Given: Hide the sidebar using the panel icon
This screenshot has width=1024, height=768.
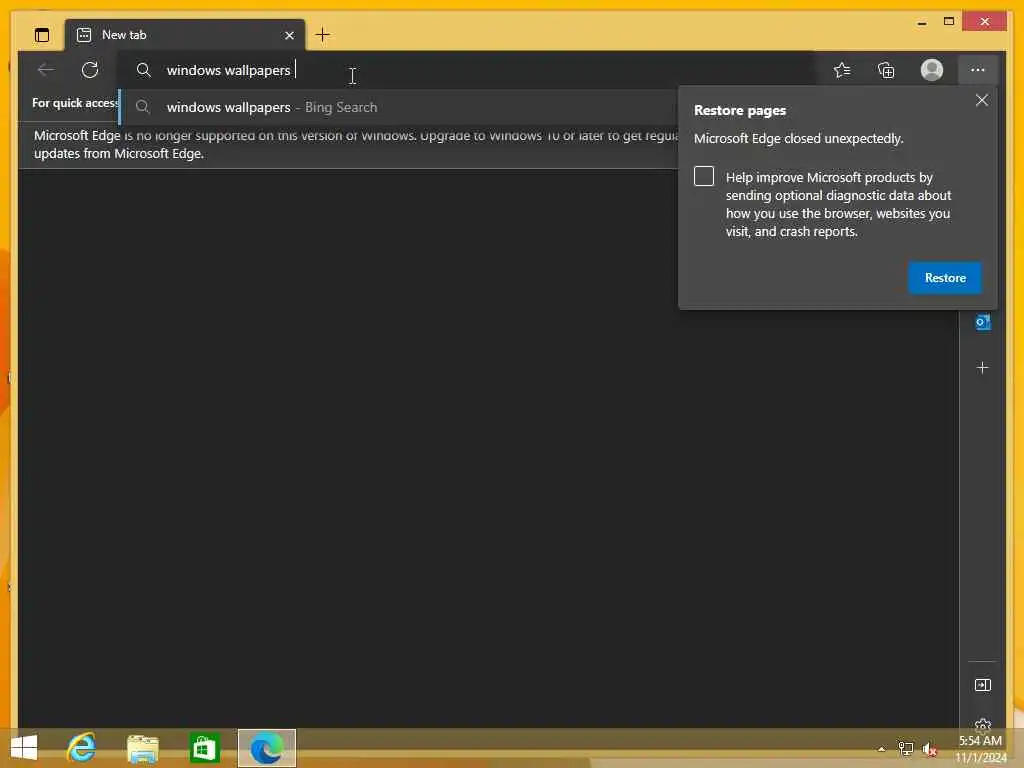Looking at the screenshot, I should 982,685.
